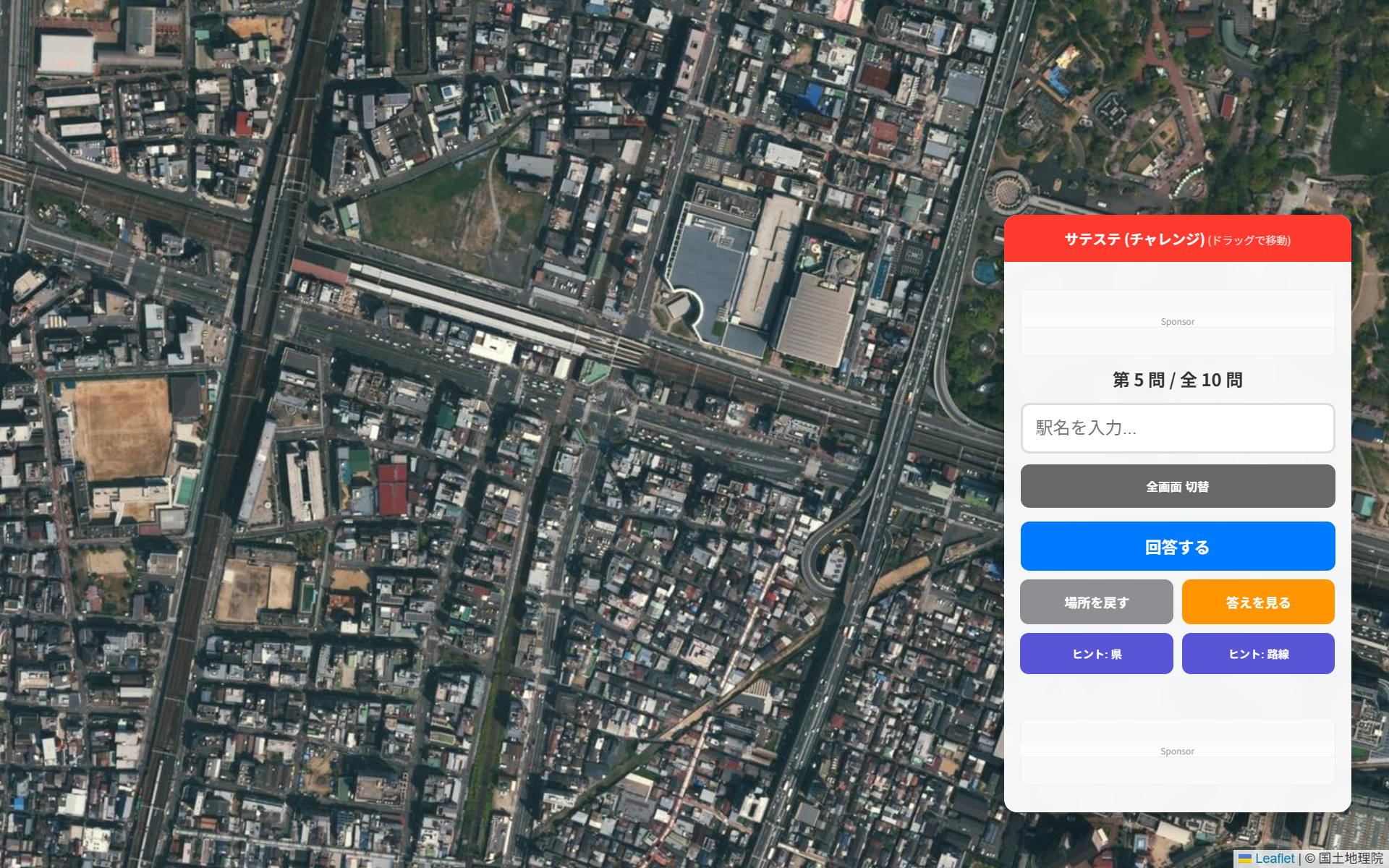This screenshot has width=1389, height=868.
Task: Click the sandy school ground on the map
Action: click(122, 428)
